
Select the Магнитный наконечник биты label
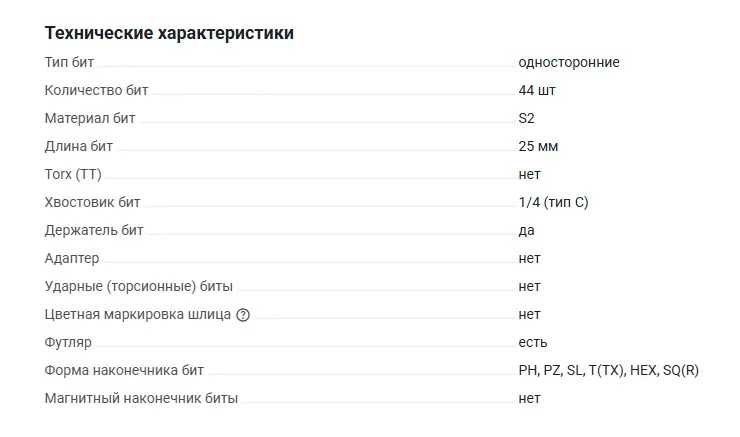click(x=141, y=398)
